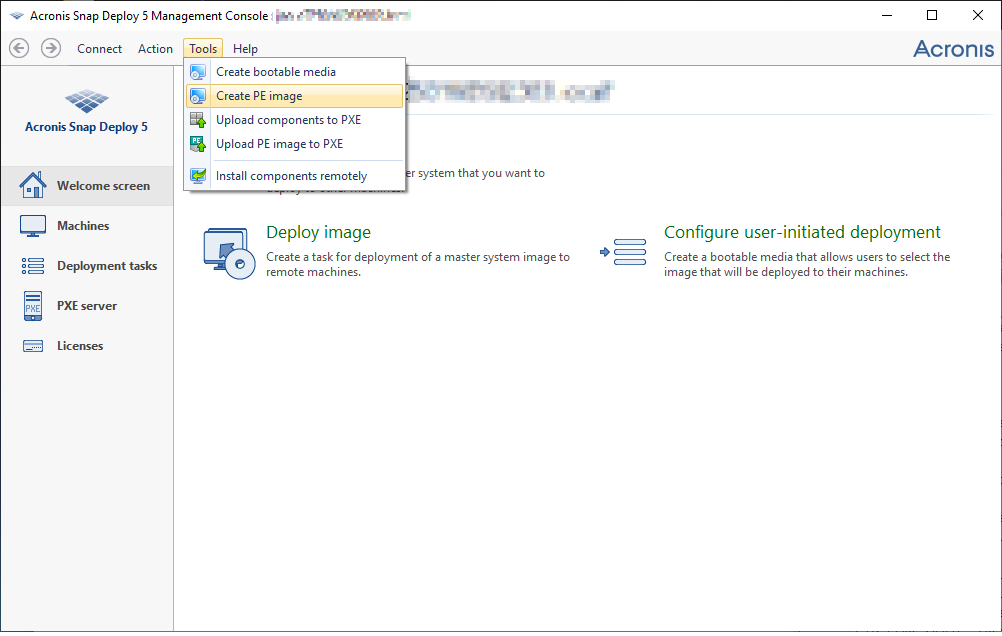Select Create bootable media menu entry
1002x636 pixels.
coord(276,72)
